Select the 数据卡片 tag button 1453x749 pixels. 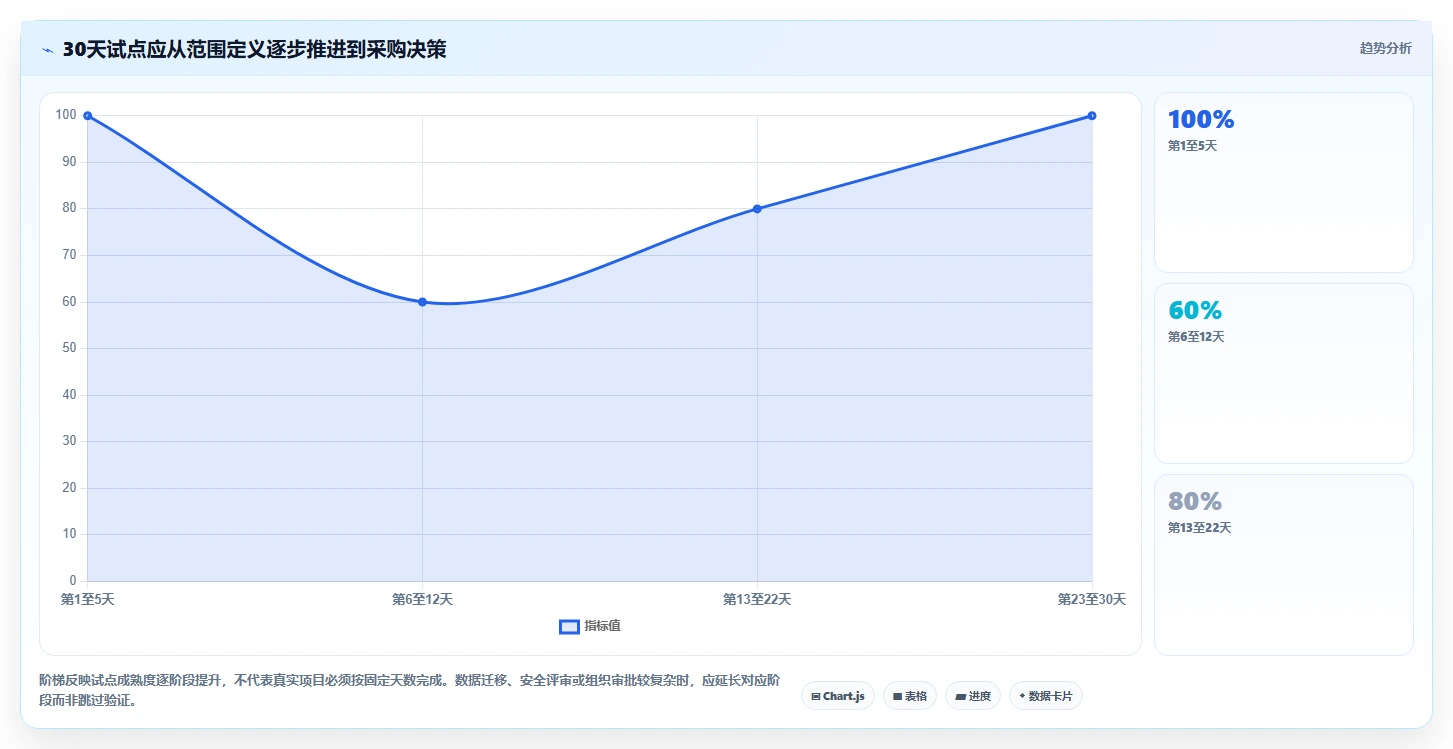click(x=1046, y=696)
